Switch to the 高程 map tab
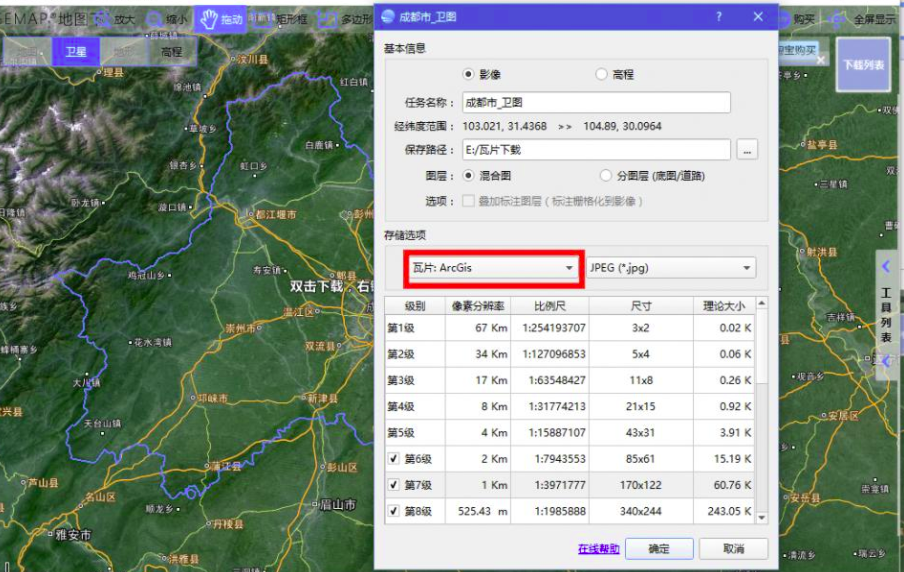 (172, 52)
